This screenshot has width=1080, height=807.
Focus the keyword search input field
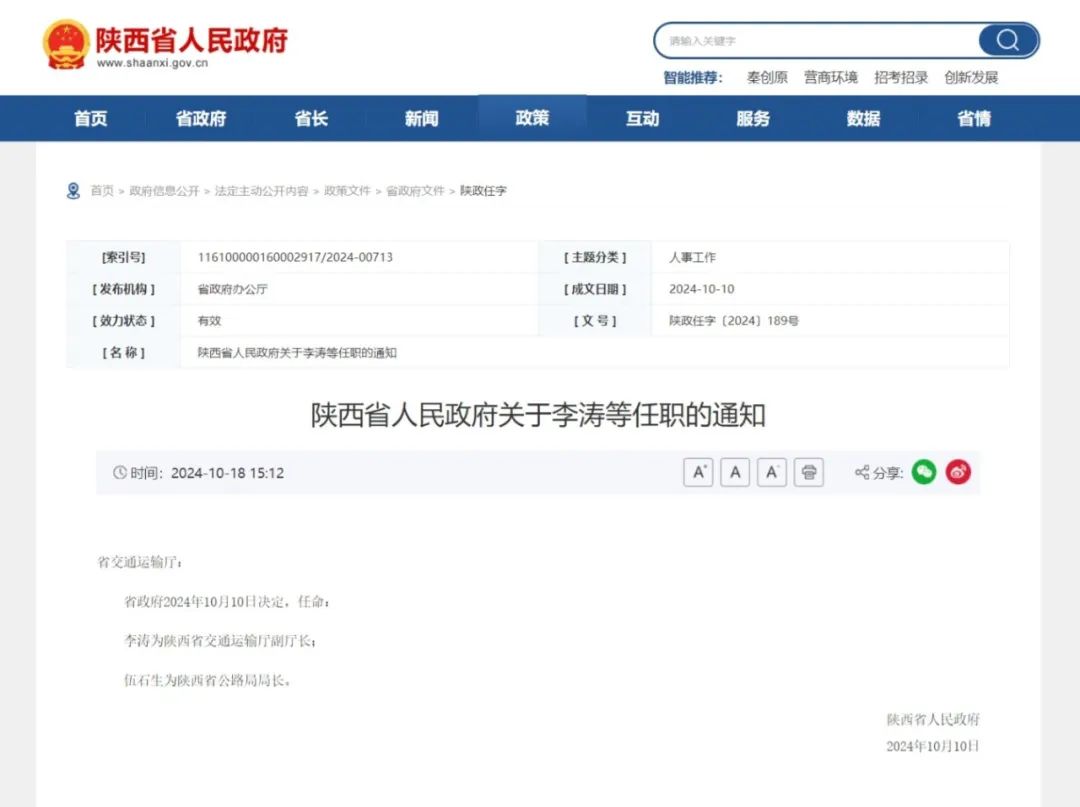pos(815,41)
